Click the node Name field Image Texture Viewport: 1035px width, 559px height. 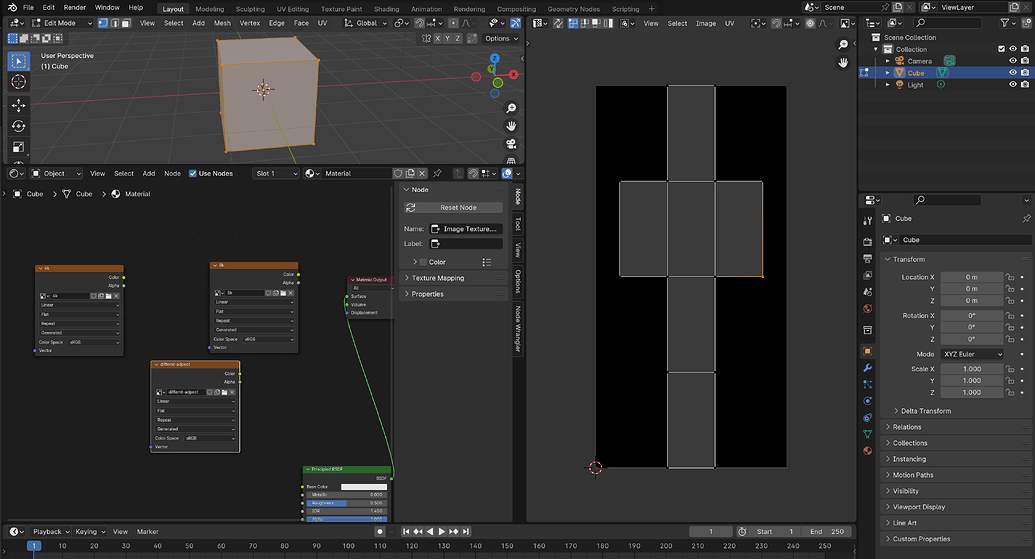point(466,229)
